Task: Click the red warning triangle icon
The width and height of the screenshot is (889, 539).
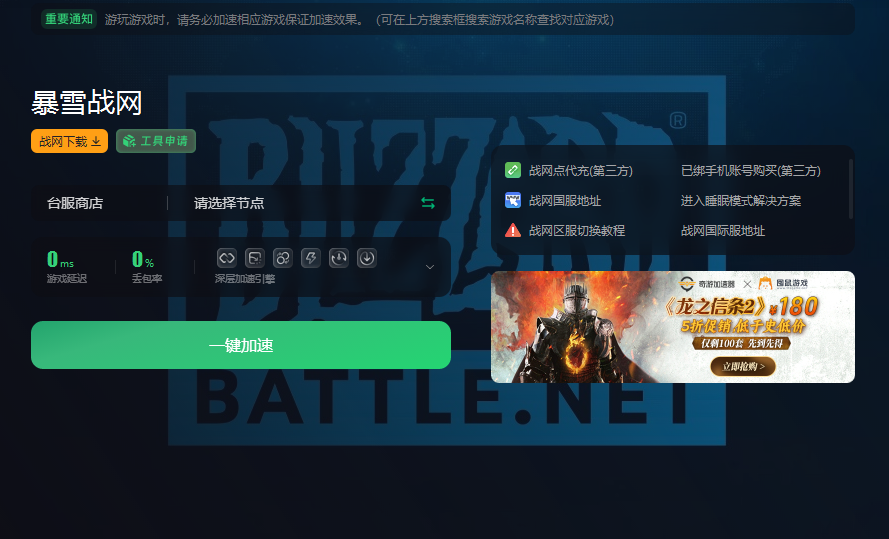Action: click(x=513, y=230)
